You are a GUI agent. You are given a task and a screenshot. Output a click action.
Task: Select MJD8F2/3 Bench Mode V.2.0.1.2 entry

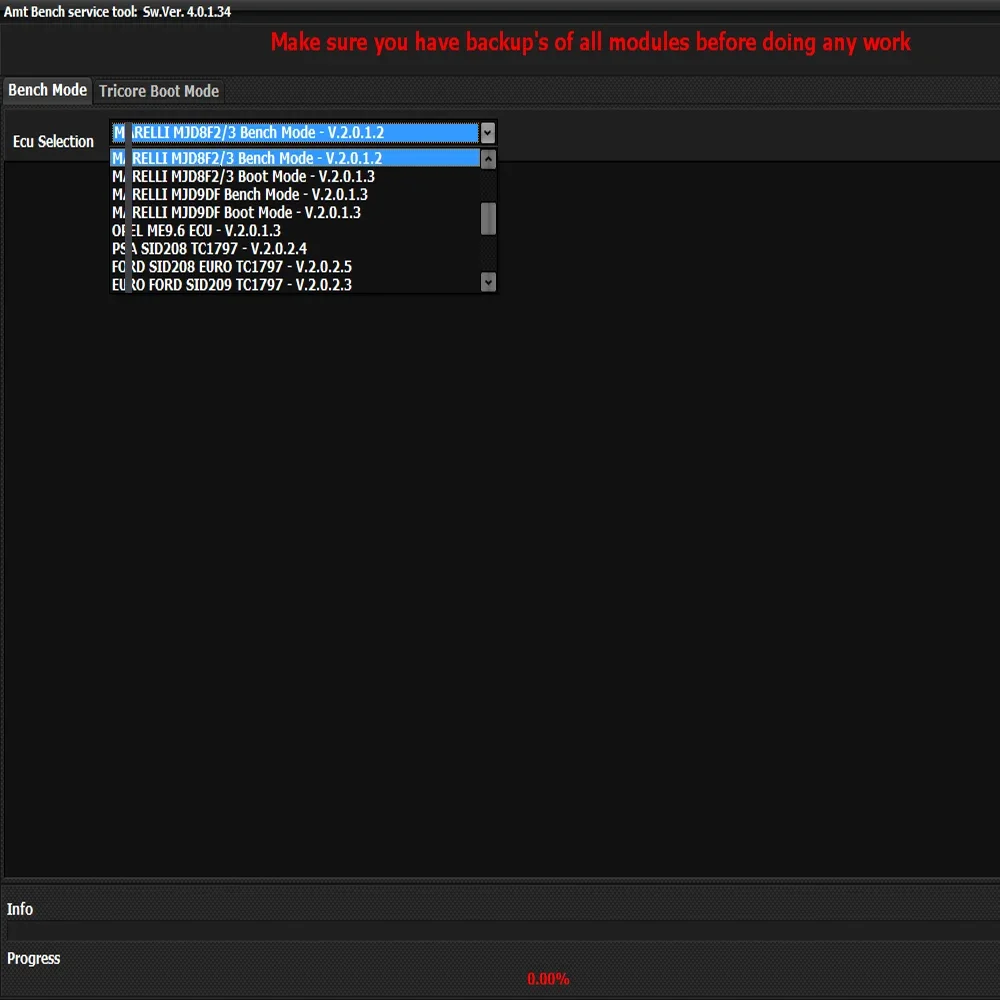295,158
